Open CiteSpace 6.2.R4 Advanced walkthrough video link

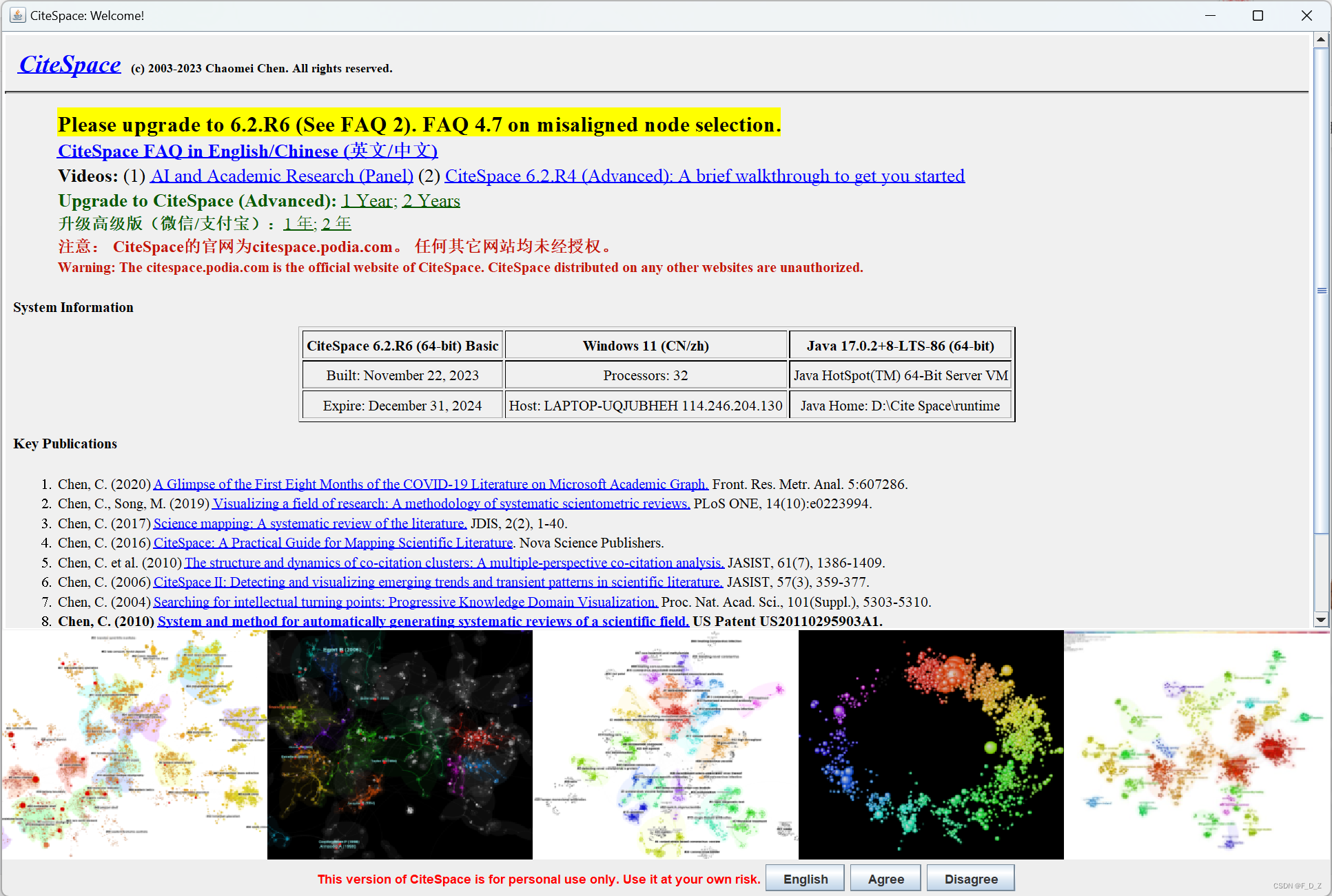[x=704, y=176]
